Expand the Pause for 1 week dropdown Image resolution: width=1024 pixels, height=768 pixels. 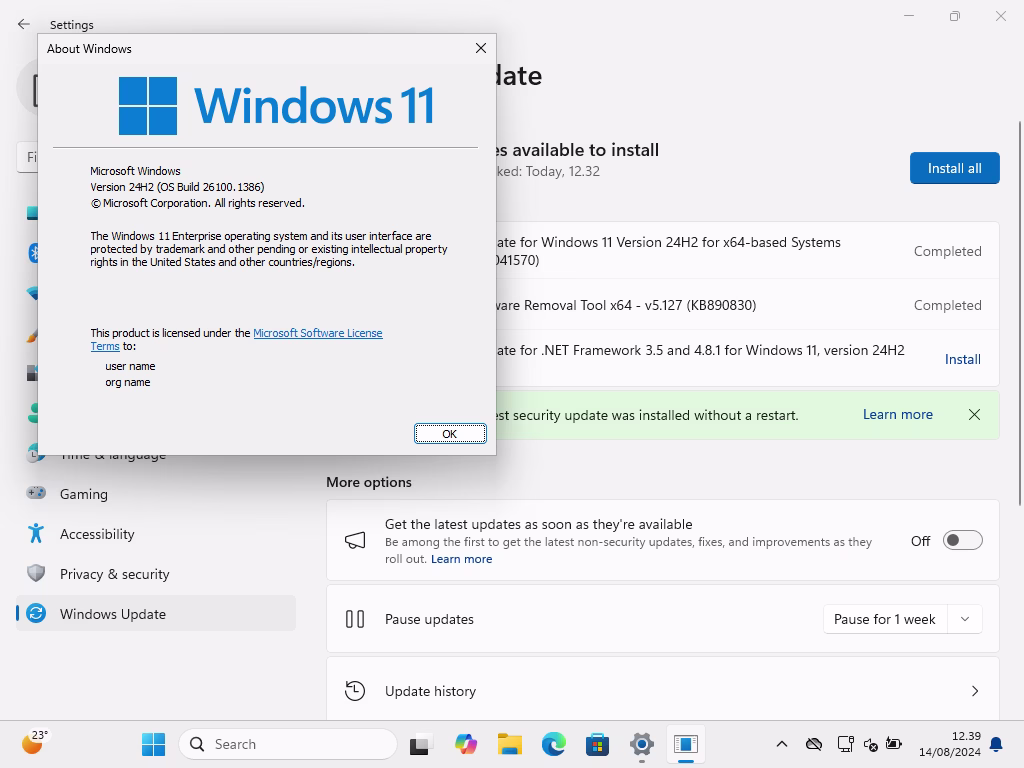[964, 619]
